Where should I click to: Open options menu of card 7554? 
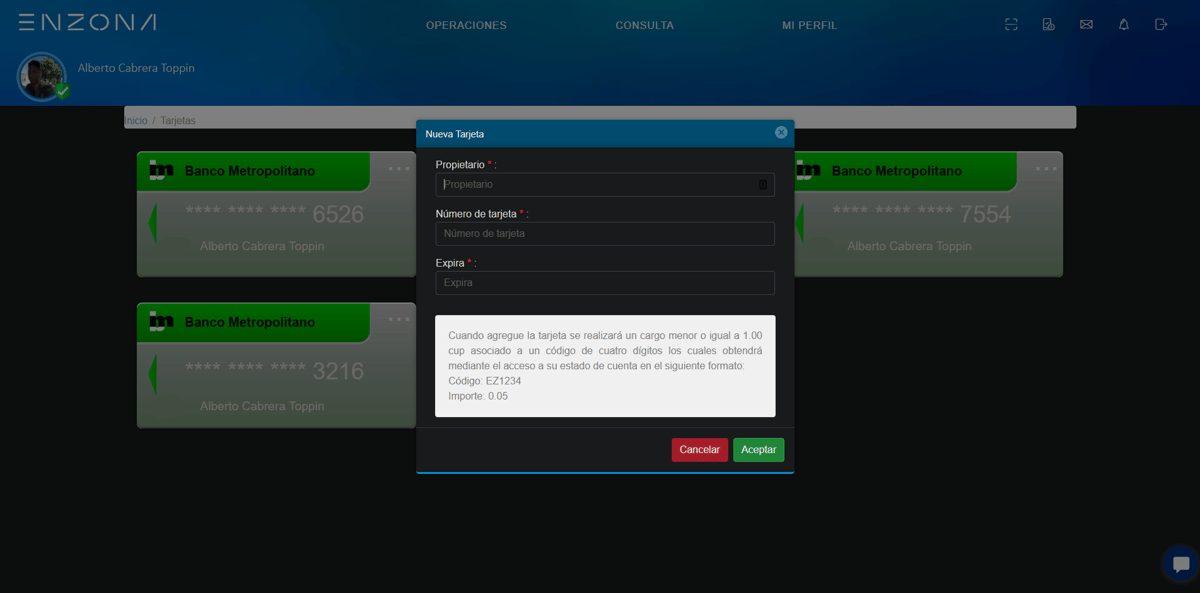click(x=1046, y=168)
